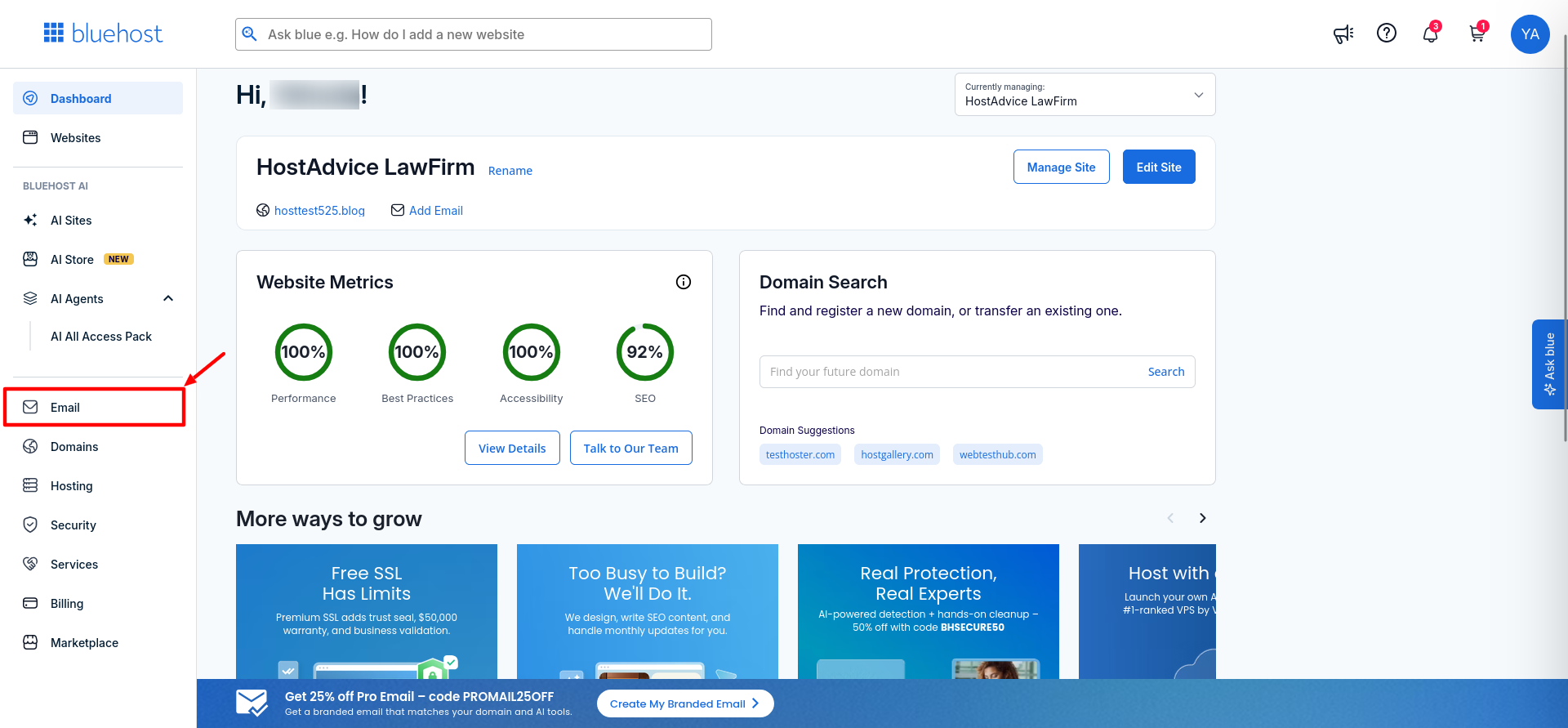Click the Ask blue search field

(x=474, y=34)
